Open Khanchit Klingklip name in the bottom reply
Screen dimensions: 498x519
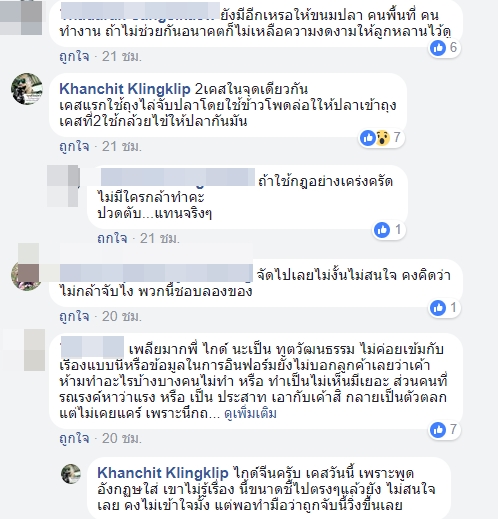click(163, 473)
